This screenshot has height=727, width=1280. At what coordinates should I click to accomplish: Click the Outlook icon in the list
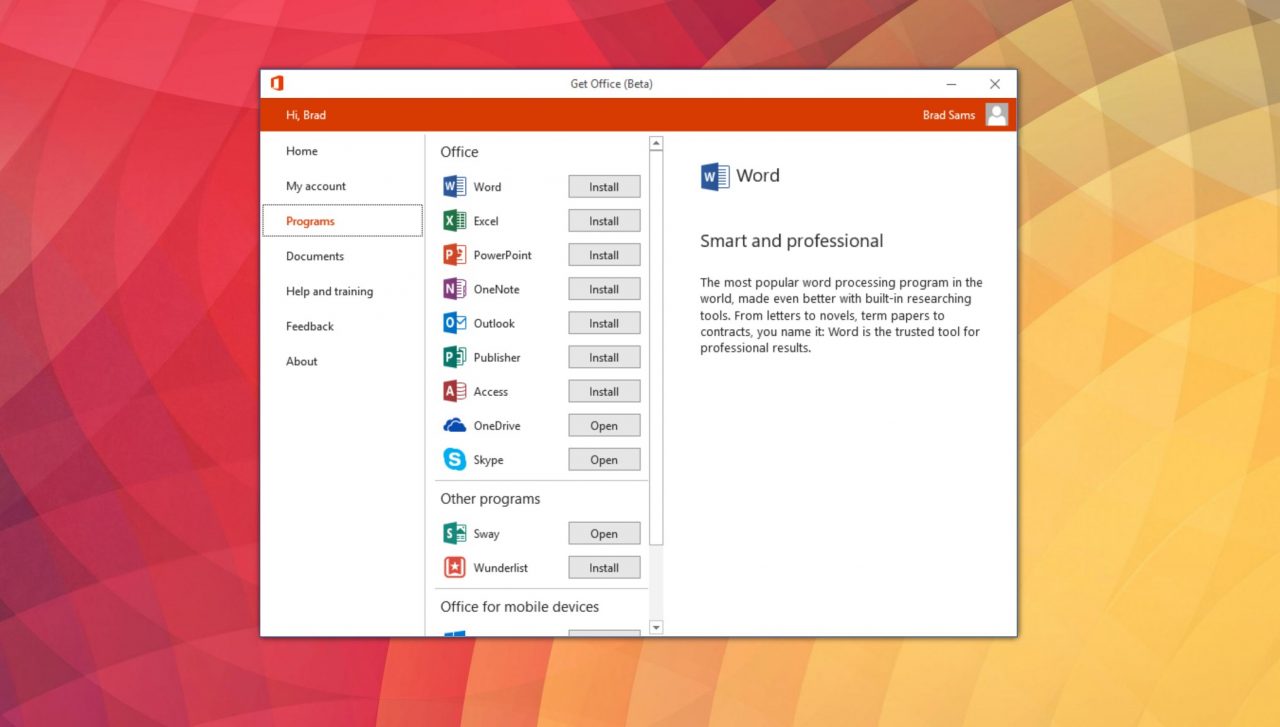[455, 323]
